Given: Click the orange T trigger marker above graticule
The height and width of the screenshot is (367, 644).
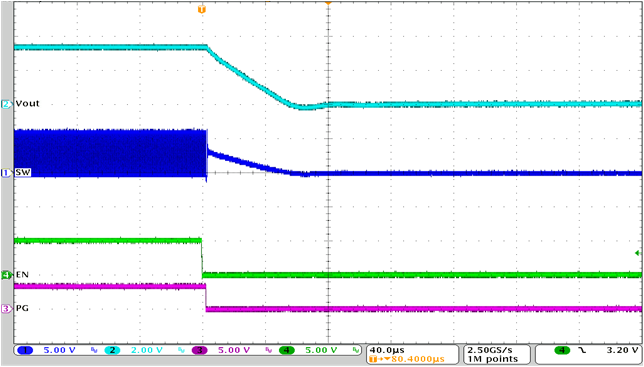Looking at the screenshot, I should (x=201, y=9).
